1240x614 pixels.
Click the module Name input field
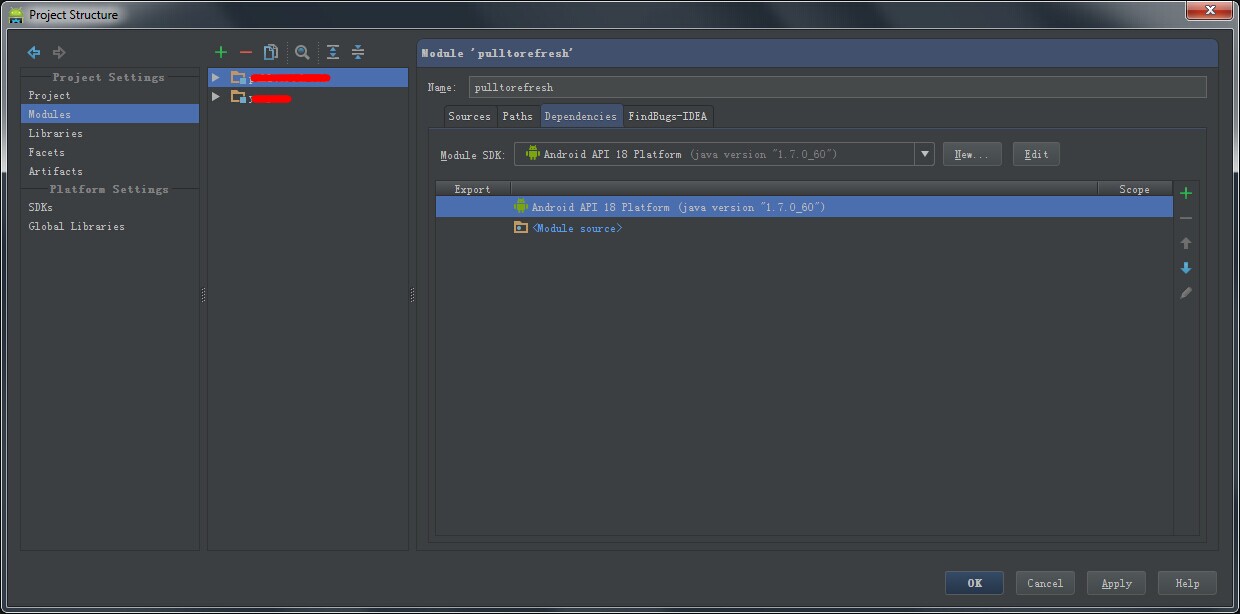click(837, 87)
